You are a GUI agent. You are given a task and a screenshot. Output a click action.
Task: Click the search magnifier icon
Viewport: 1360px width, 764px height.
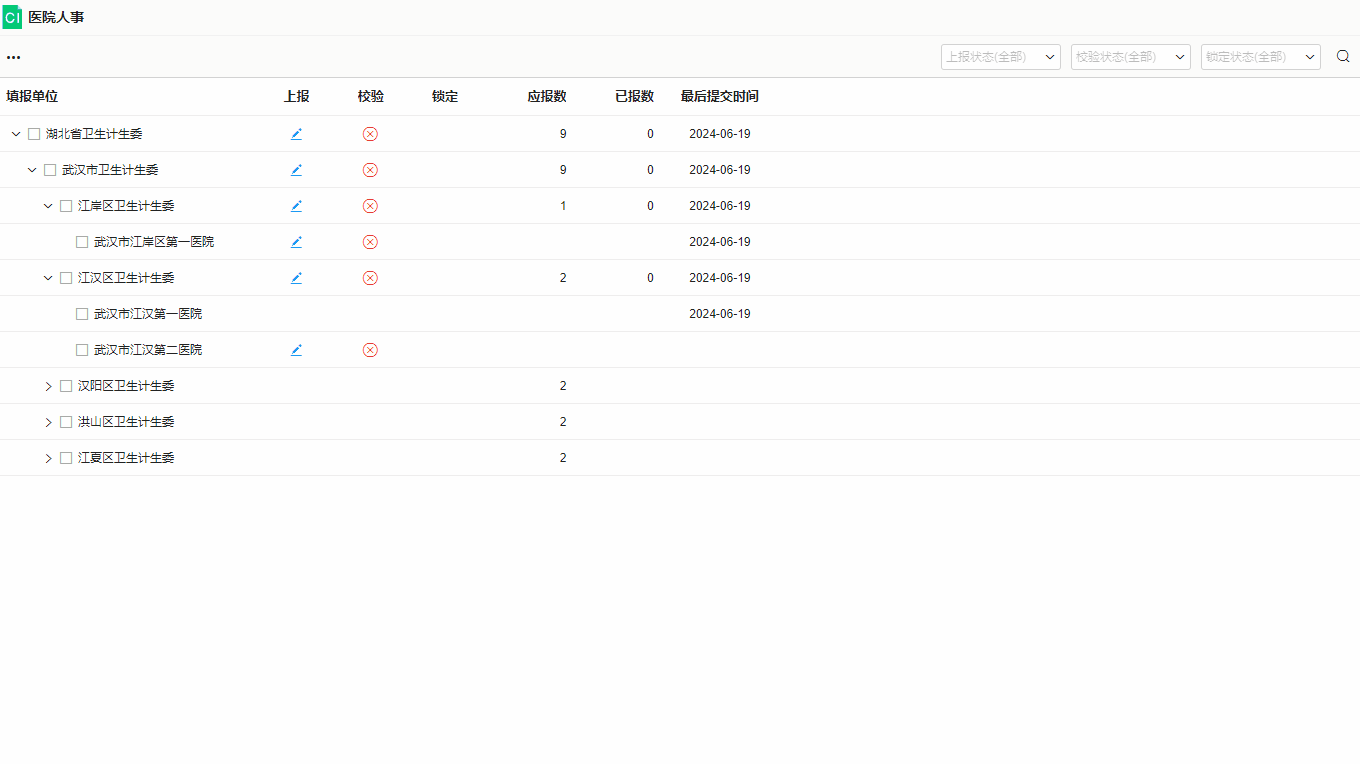pyautogui.click(x=1343, y=57)
